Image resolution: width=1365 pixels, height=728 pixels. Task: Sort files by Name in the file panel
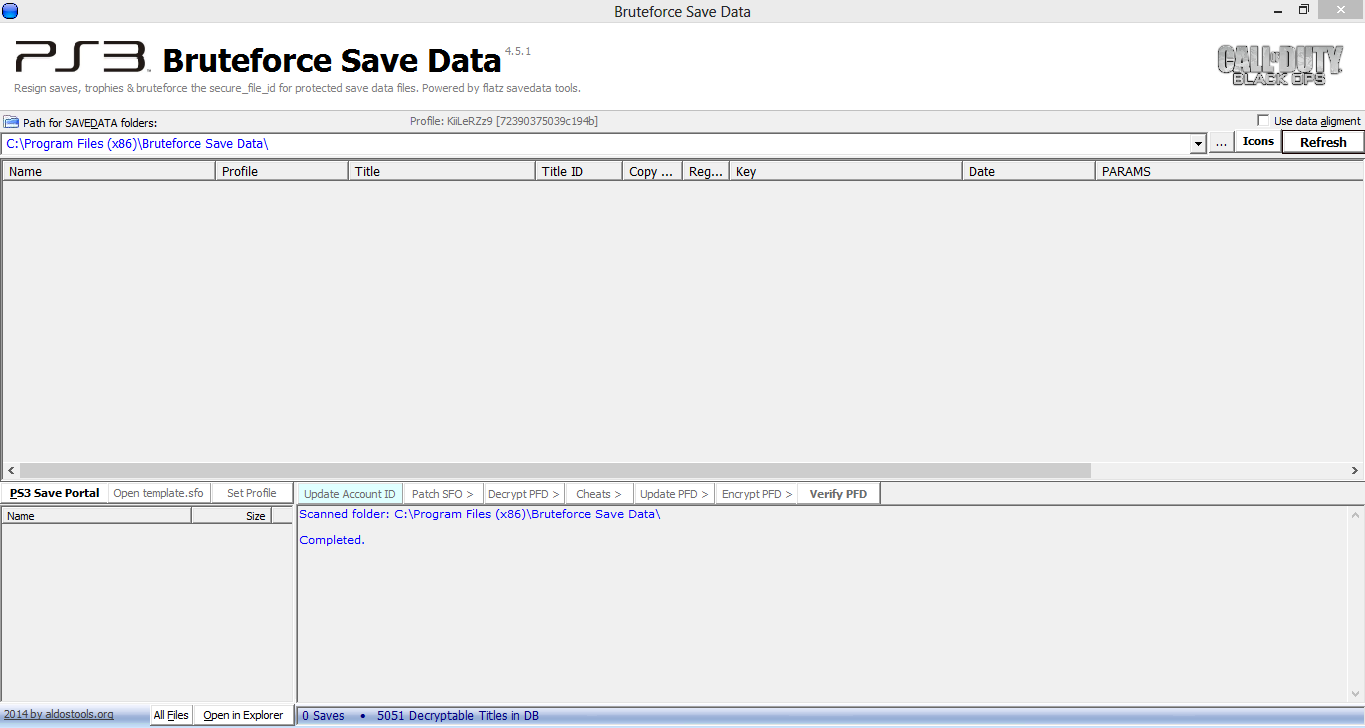pos(97,516)
